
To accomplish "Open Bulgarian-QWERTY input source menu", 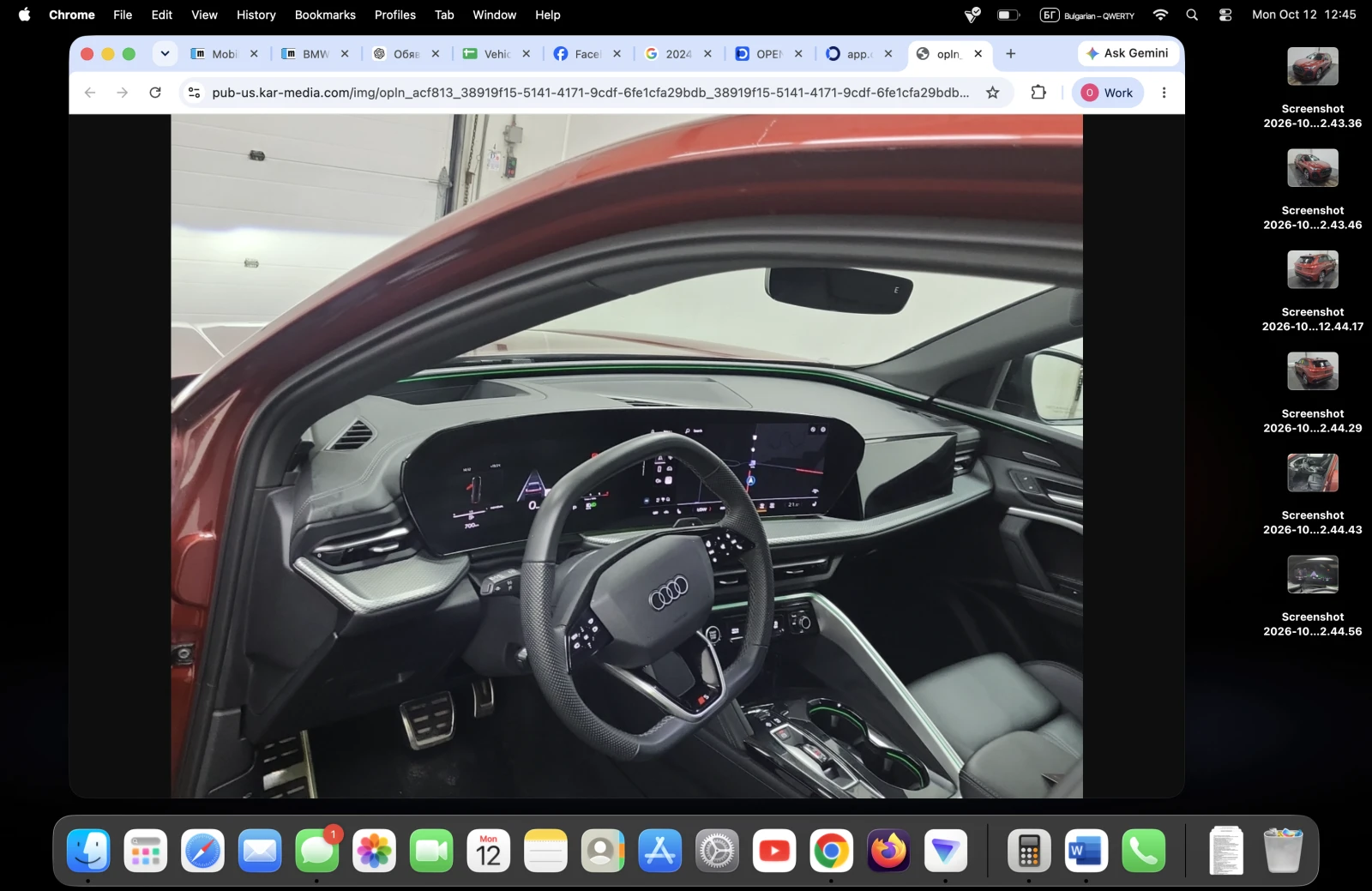I will pos(1086,15).
